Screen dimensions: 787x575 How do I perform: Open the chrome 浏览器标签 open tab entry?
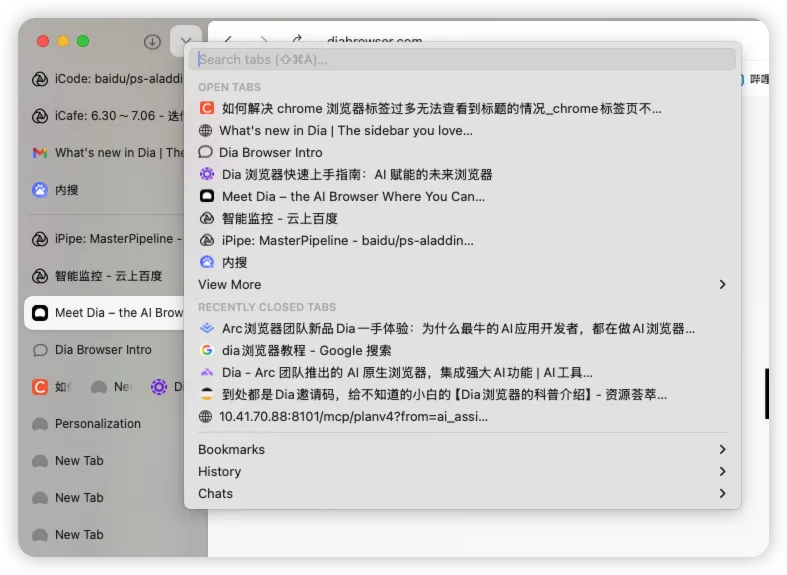[x=462, y=108]
